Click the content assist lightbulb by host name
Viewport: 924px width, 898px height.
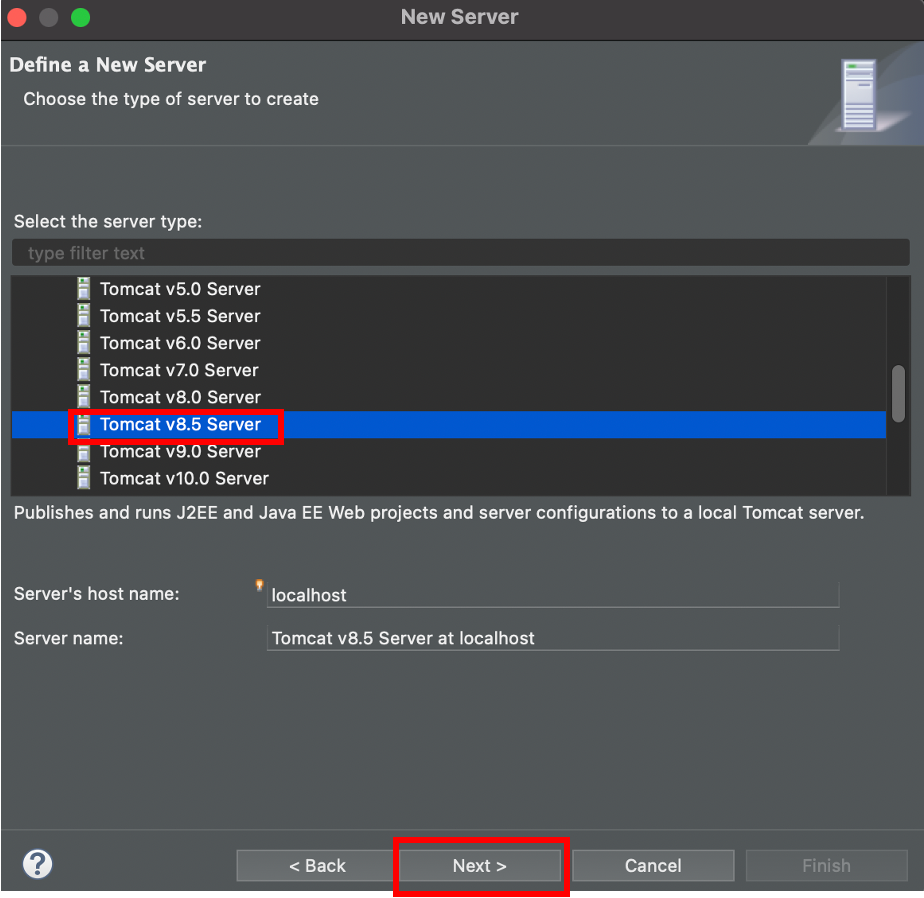[259, 585]
